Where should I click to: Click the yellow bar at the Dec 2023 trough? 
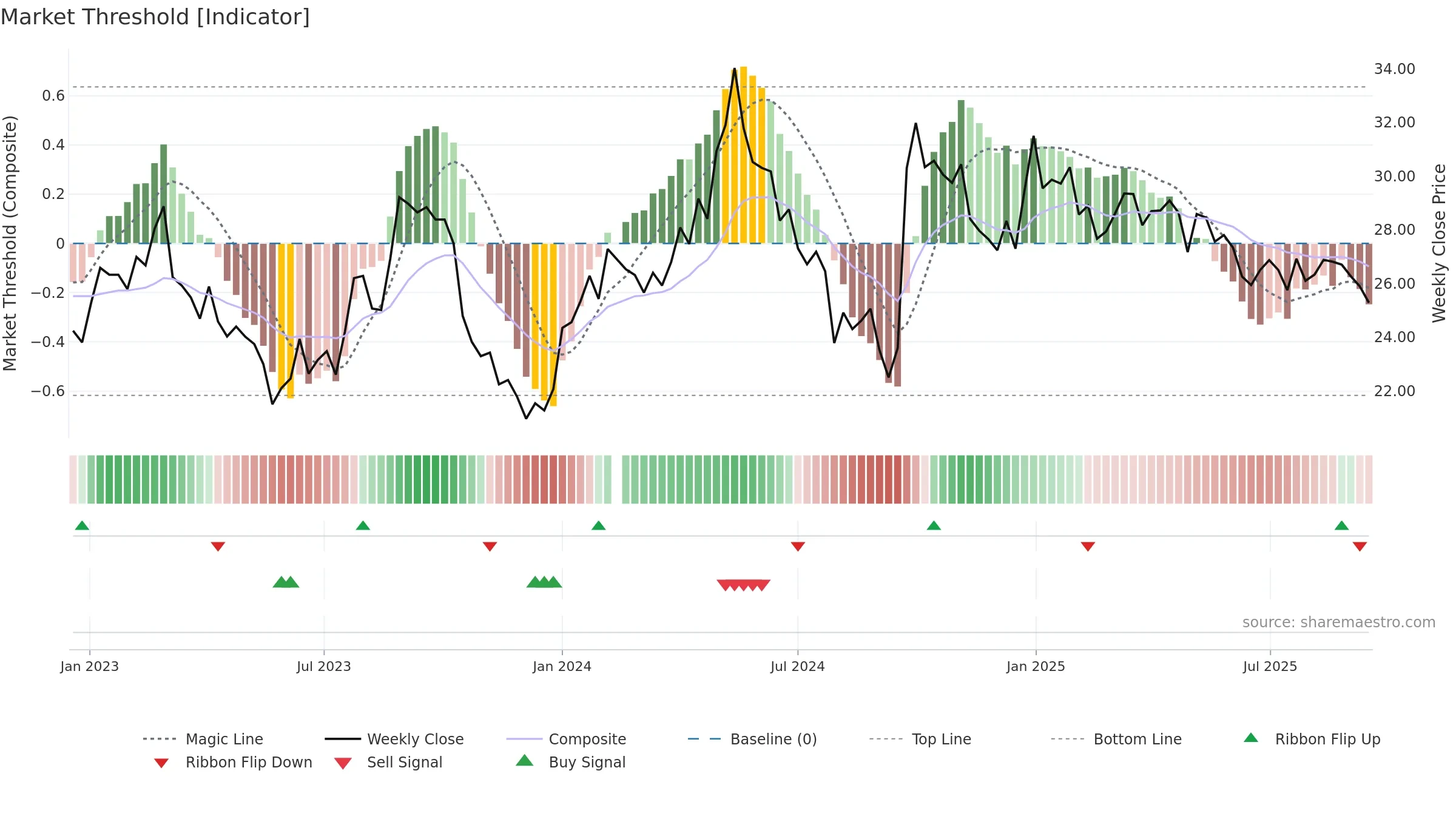tap(553, 325)
